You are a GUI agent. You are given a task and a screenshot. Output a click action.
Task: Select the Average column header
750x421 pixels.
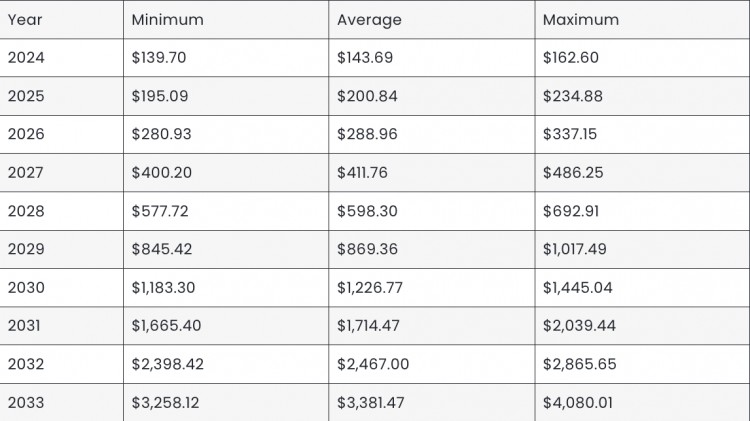[431, 20]
